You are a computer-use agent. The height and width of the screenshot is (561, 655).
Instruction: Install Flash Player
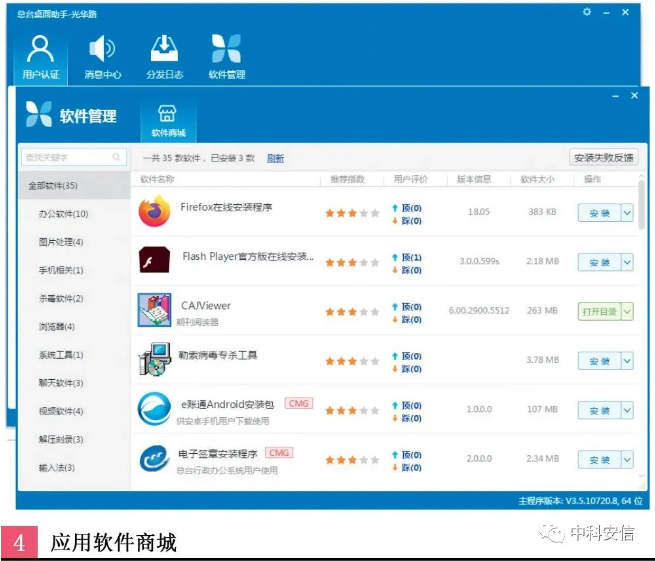pyautogui.click(x=599, y=262)
